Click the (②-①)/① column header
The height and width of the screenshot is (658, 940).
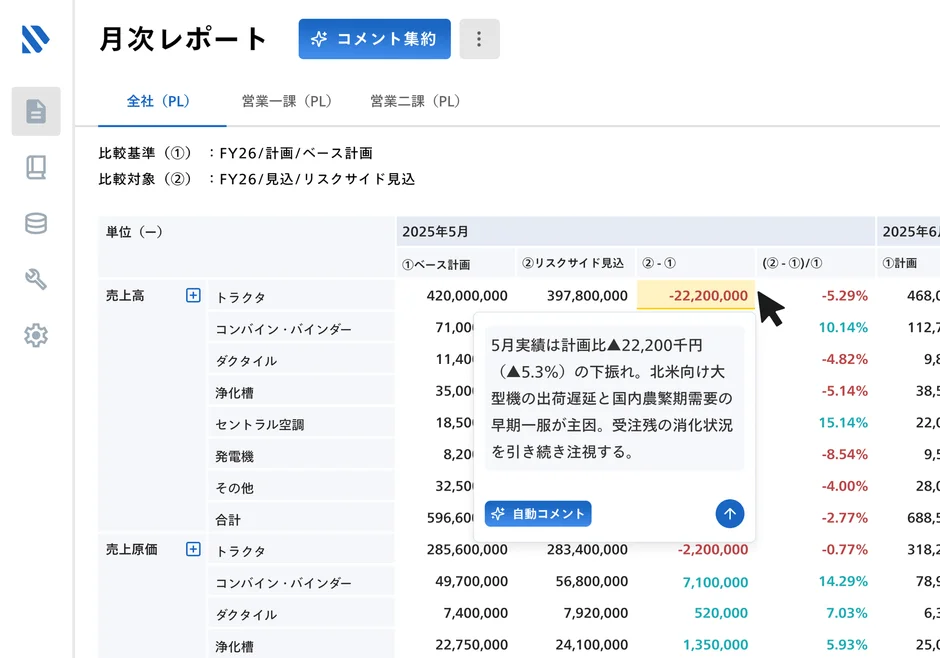tap(815, 264)
